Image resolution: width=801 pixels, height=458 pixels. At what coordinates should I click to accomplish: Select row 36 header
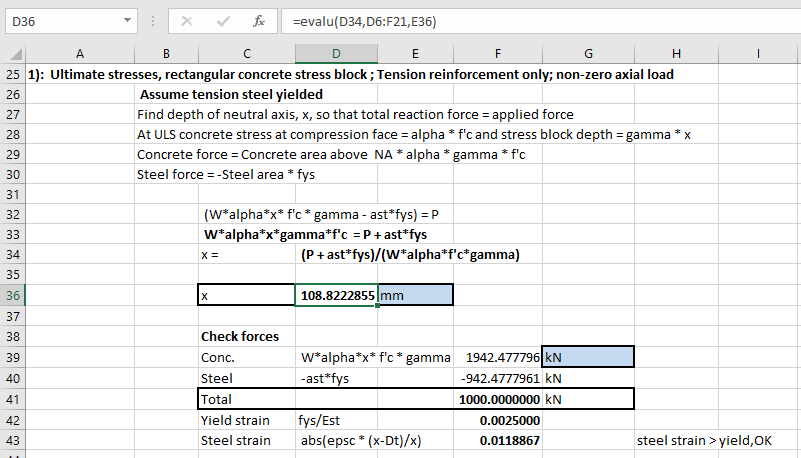13,295
